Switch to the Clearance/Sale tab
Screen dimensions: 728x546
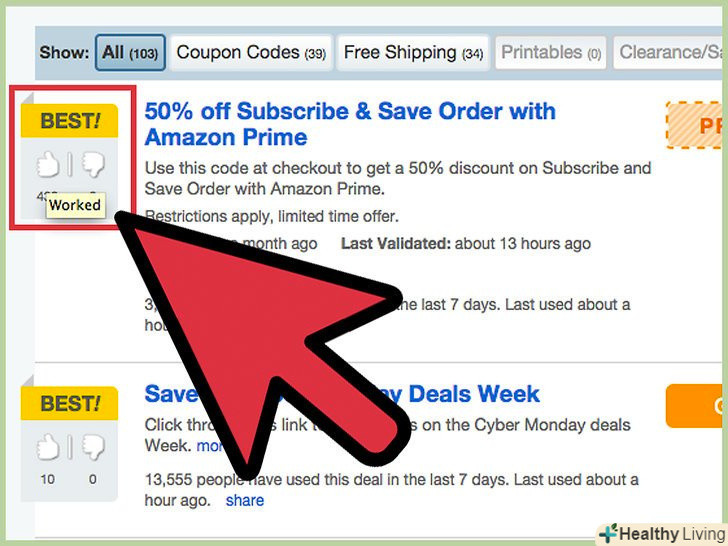click(x=672, y=53)
